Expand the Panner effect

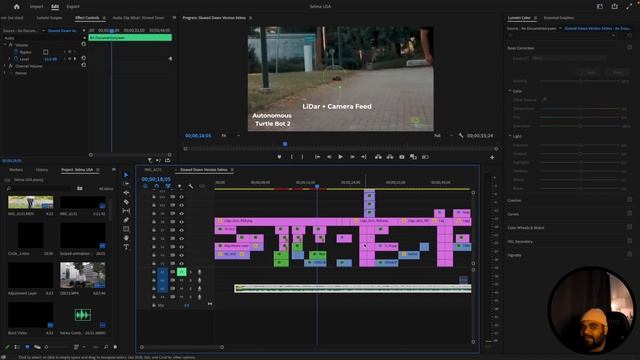point(5,73)
